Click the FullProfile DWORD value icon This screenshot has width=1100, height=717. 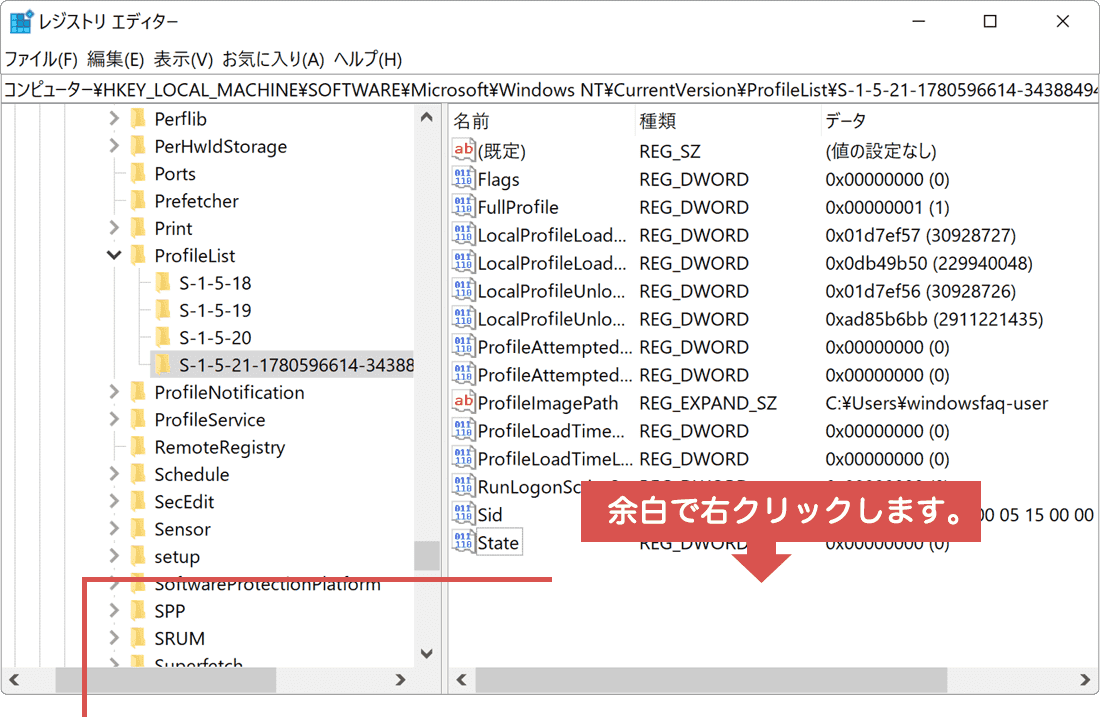pos(464,206)
